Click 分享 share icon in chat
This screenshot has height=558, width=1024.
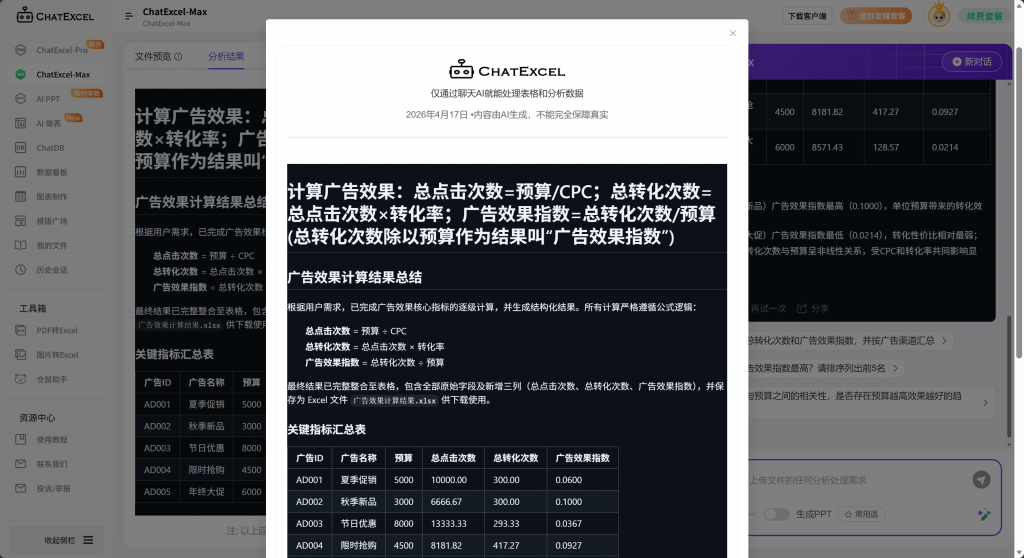(x=802, y=308)
